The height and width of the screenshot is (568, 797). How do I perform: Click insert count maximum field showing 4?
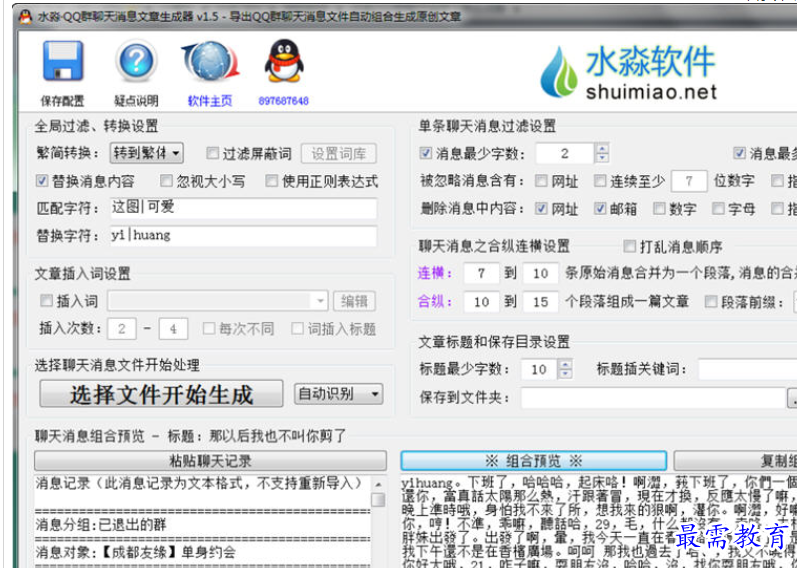click(173, 329)
